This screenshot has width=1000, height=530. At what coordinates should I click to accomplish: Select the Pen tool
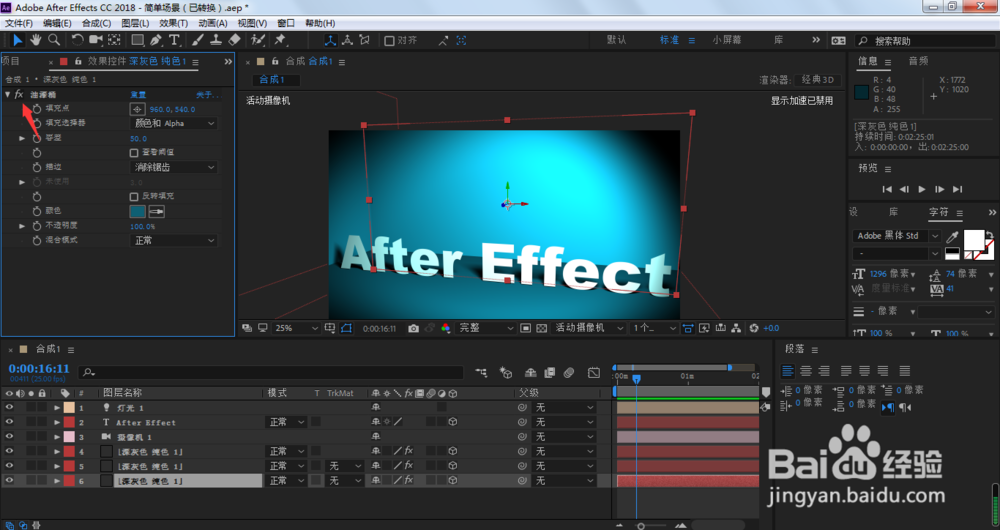pyautogui.click(x=156, y=40)
